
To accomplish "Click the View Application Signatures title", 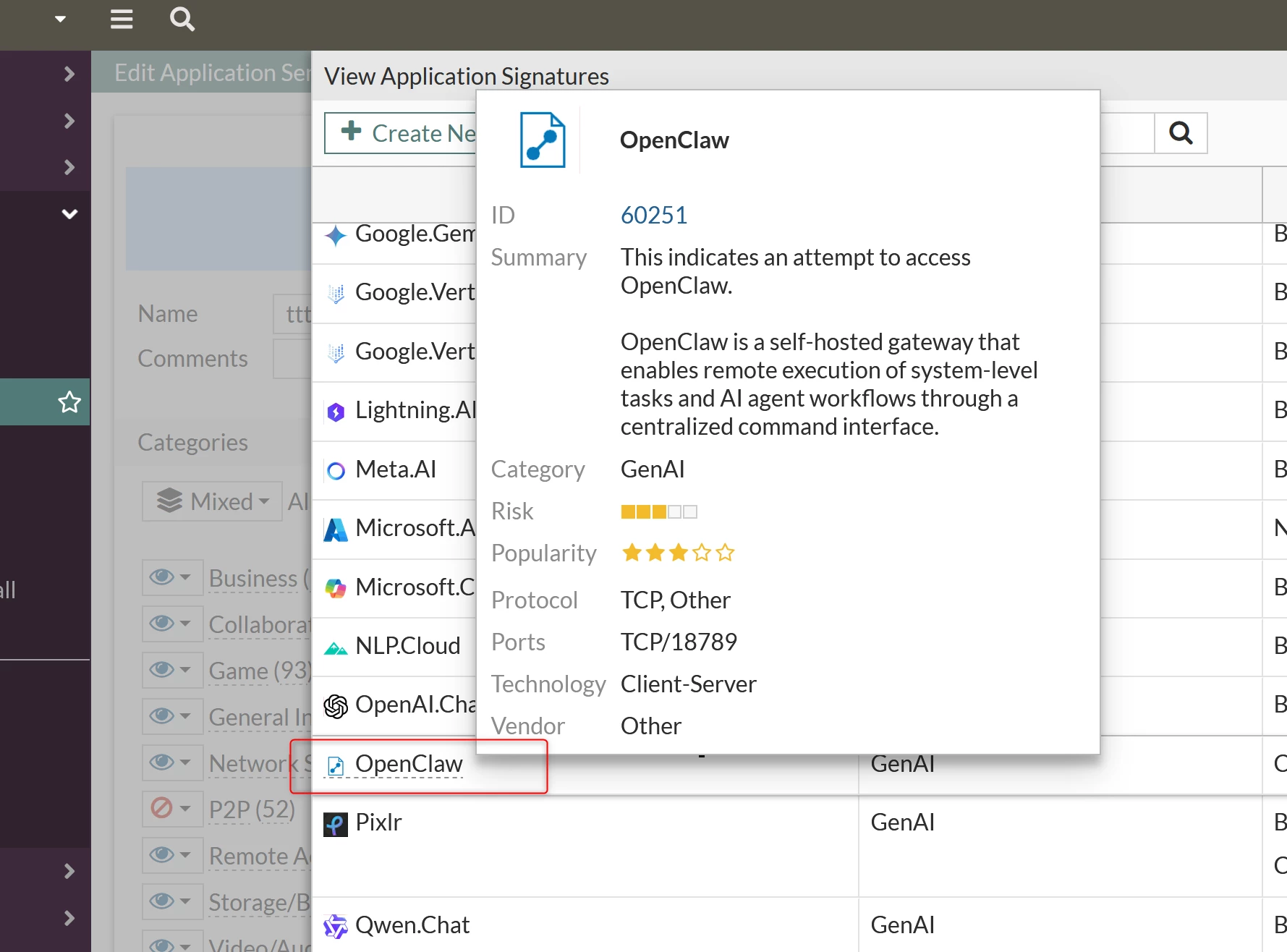I will [x=467, y=76].
